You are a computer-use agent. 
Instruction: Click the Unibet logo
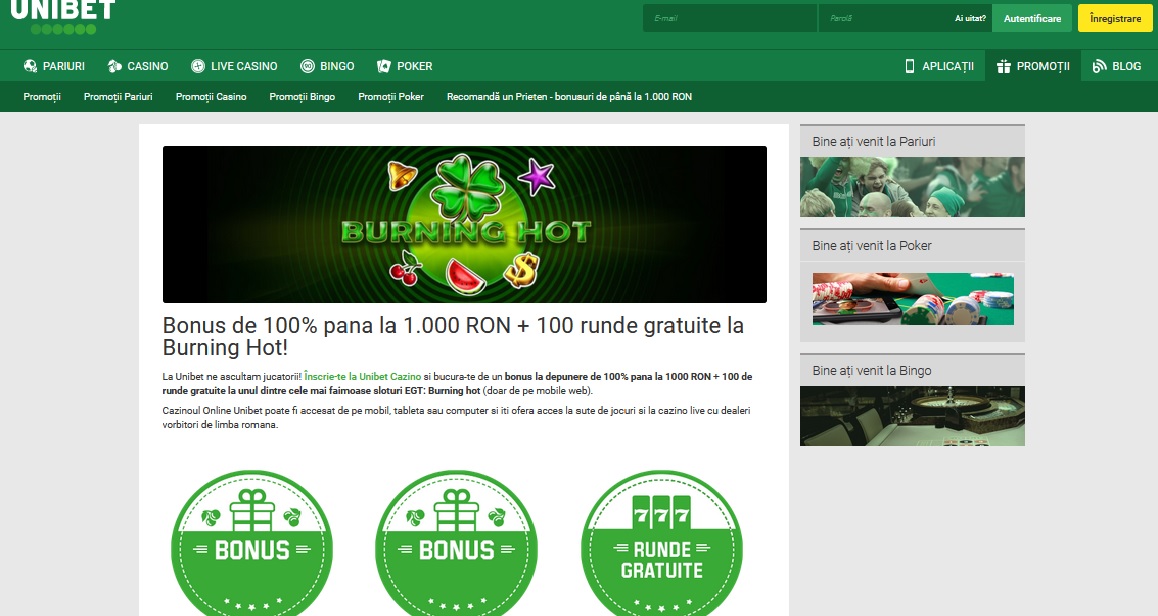[63, 17]
